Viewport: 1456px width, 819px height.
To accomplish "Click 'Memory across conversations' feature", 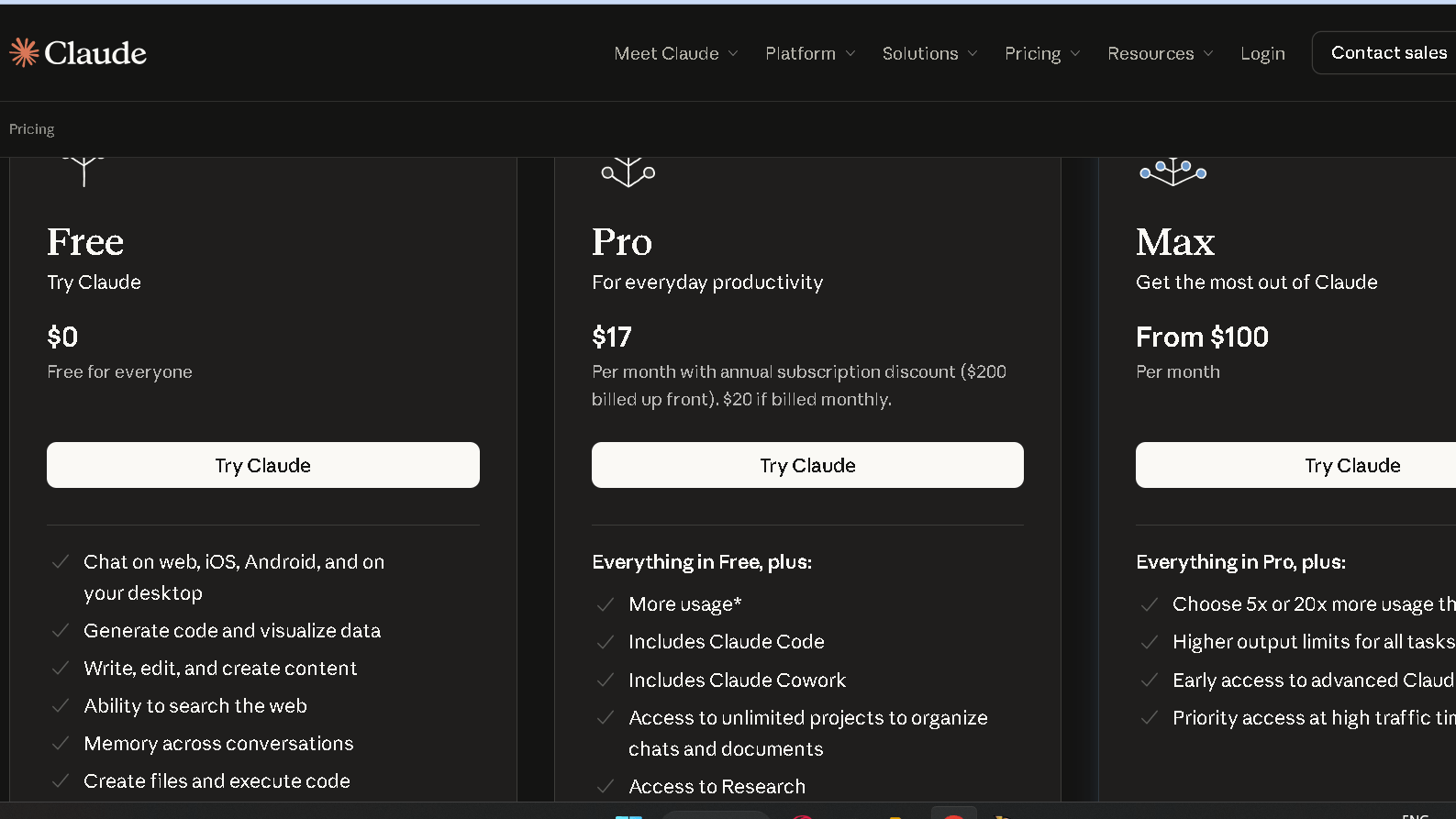I will (218, 744).
